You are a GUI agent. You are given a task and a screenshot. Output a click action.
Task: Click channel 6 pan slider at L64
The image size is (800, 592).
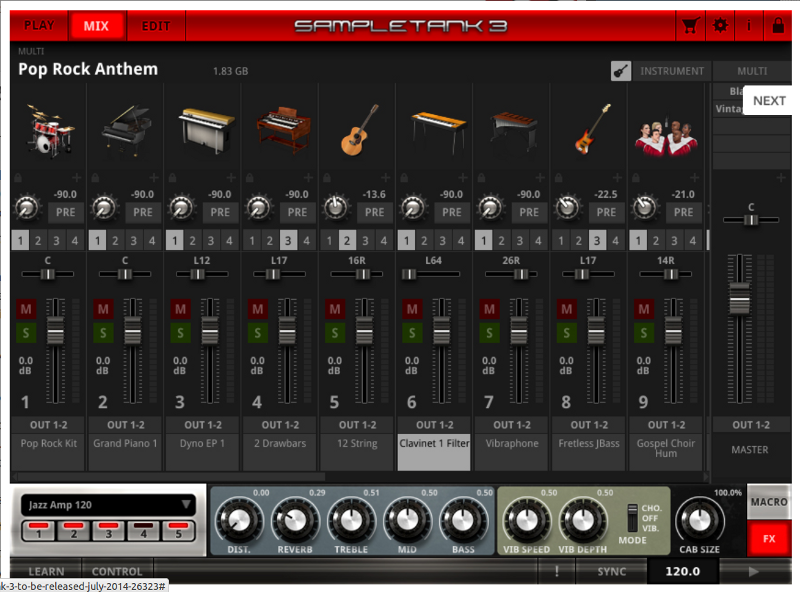click(x=409, y=274)
